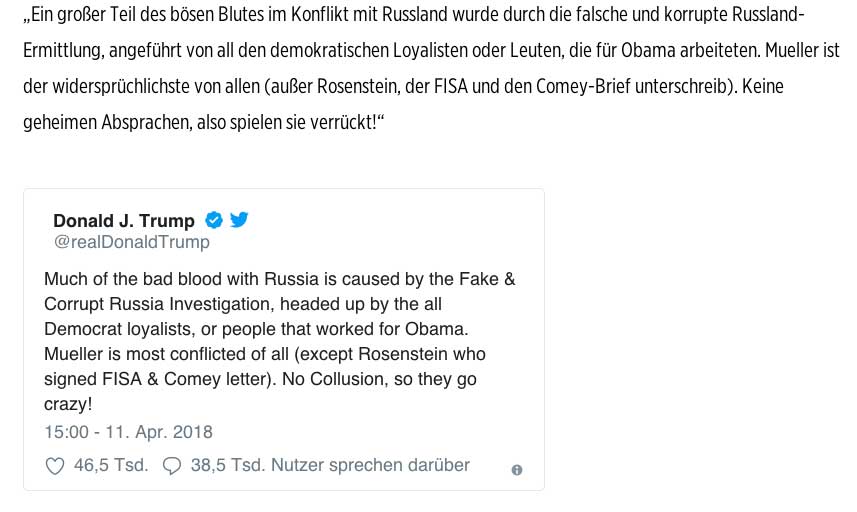
Task: Click the reply speech bubble icon
Action: coord(172,465)
